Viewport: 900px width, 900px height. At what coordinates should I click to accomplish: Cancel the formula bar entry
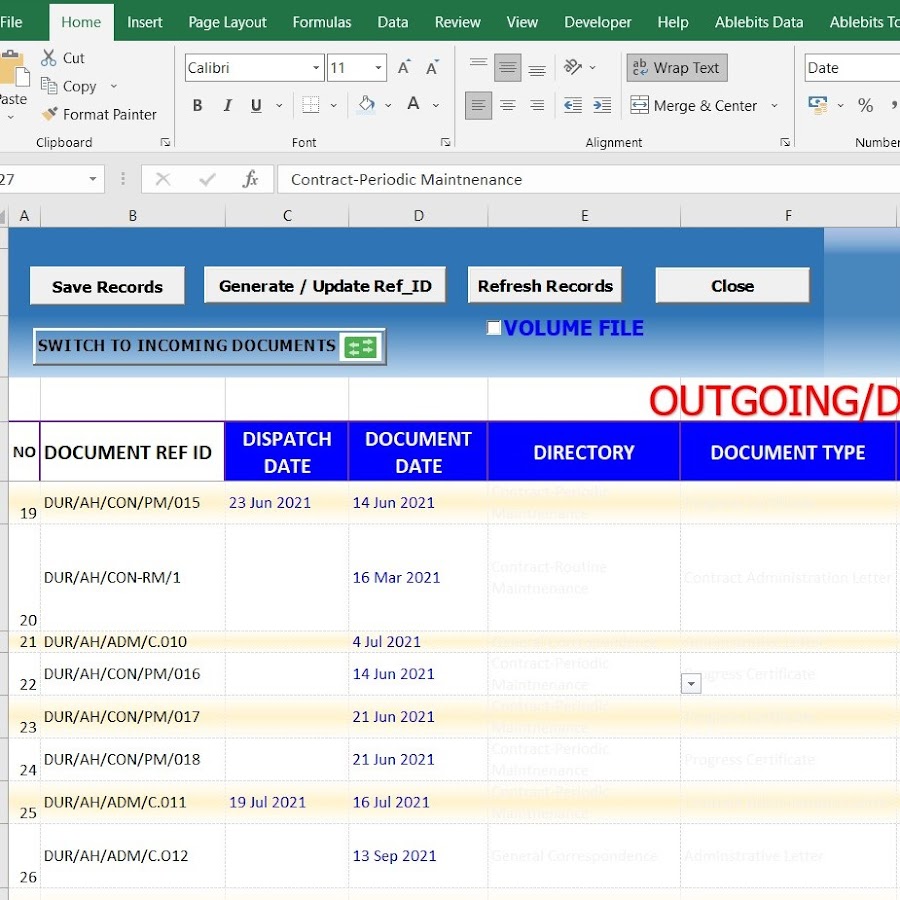163,180
